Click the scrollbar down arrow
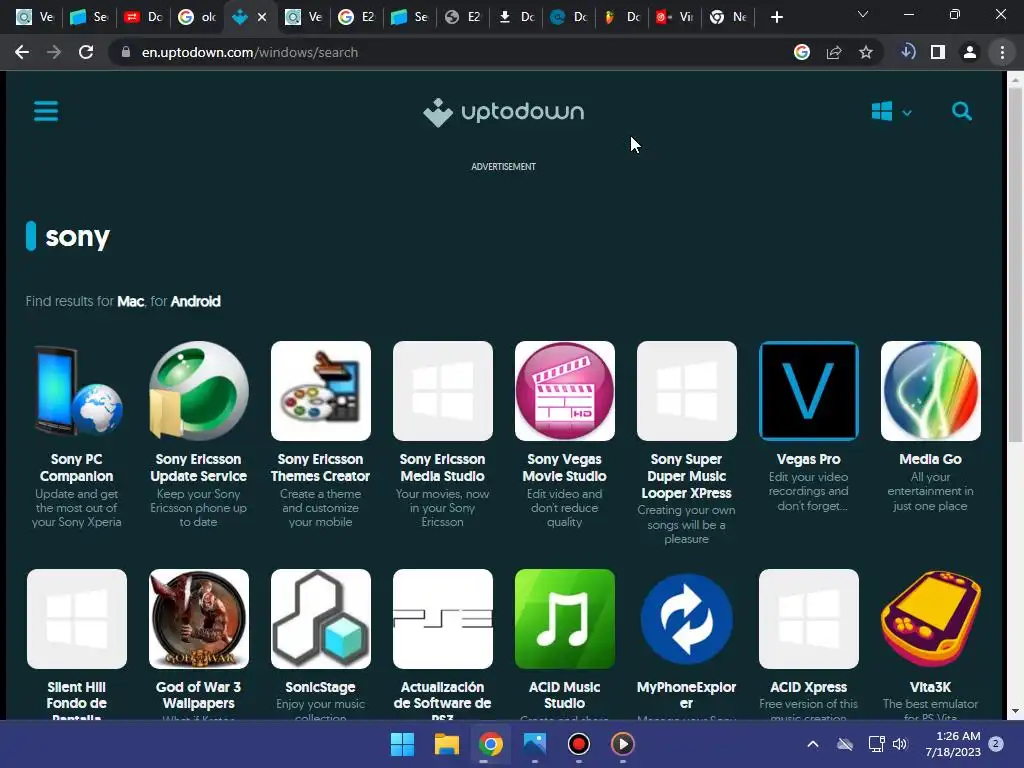Image resolution: width=1024 pixels, height=768 pixels. point(1015,711)
